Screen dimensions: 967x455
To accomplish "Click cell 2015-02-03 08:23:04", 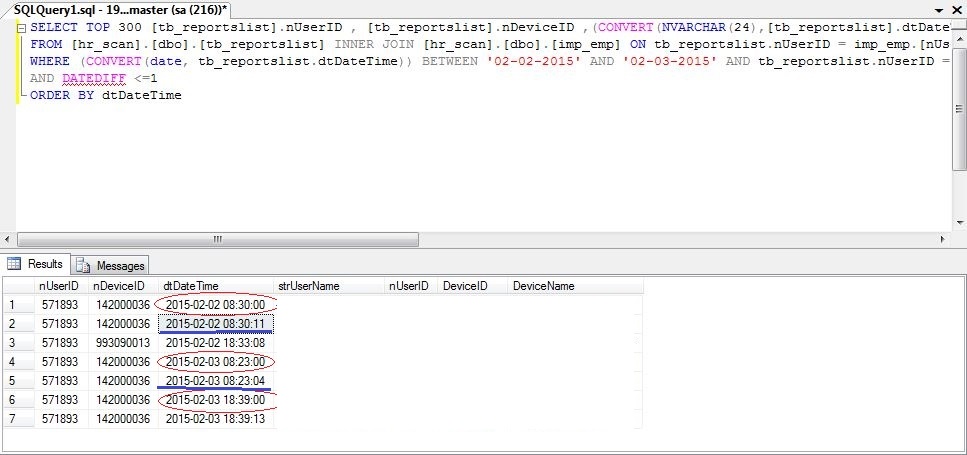I will [x=216, y=381].
